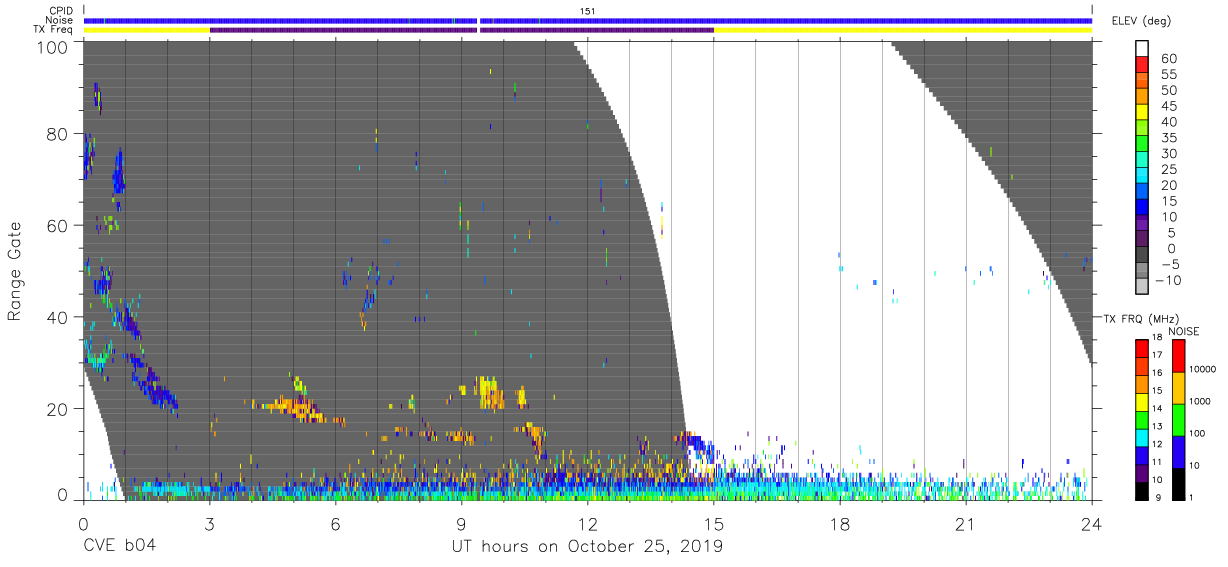Click the green segment of NOISE colorbar
1228x567 pixels.
tap(1180, 419)
